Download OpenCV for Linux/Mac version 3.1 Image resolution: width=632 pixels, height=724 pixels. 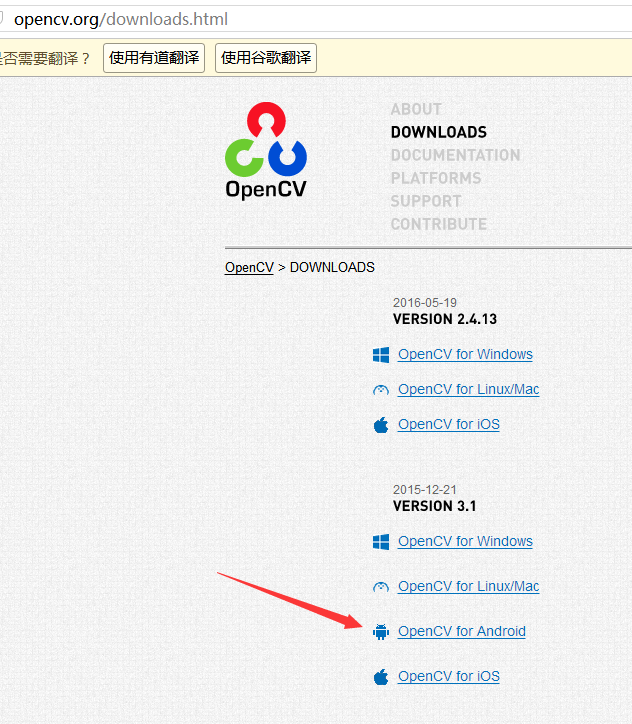click(469, 586)
